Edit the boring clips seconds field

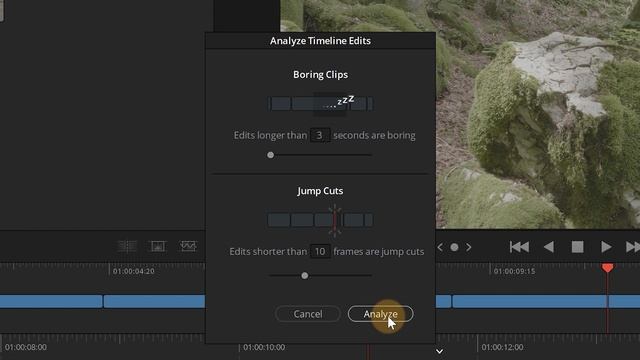click(320, 135)
